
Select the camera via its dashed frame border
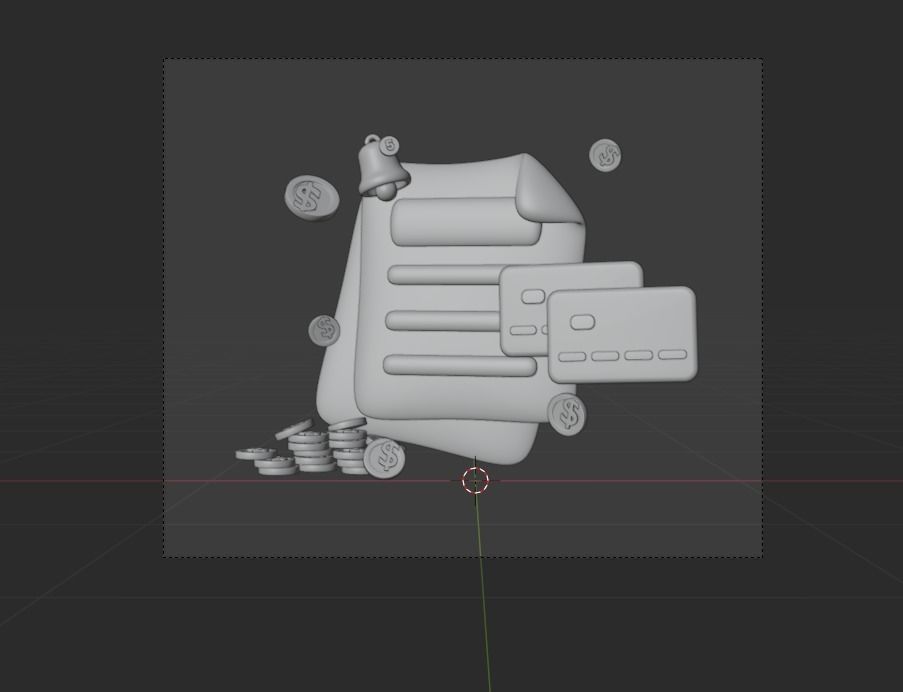[463, 58]
